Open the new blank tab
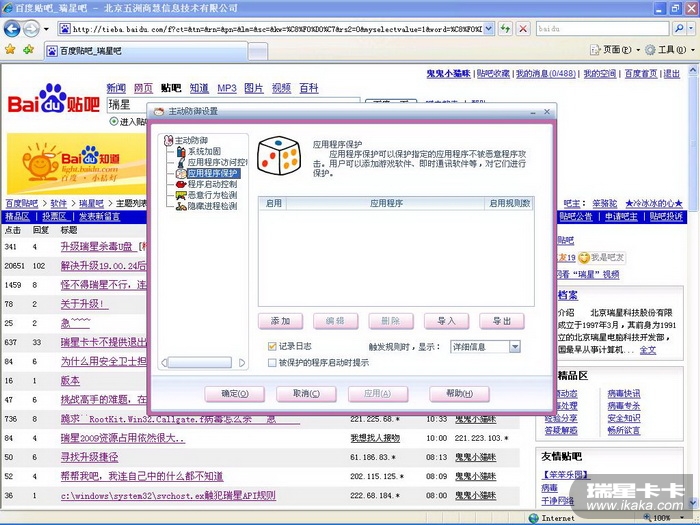700x525 pixels. click(x=258, y=51)
